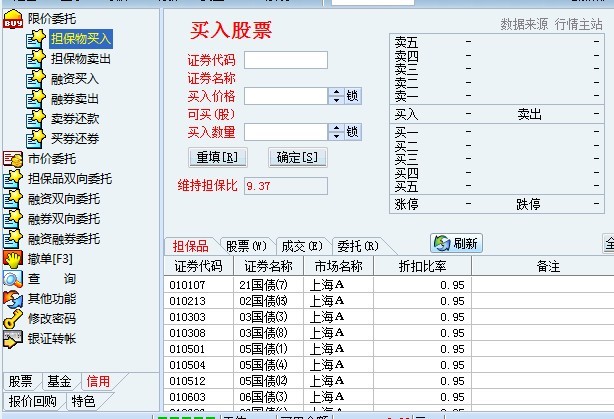Click the 证券代码 input field
The height and width of the screenshot is (419, 614).
[285, 60]
